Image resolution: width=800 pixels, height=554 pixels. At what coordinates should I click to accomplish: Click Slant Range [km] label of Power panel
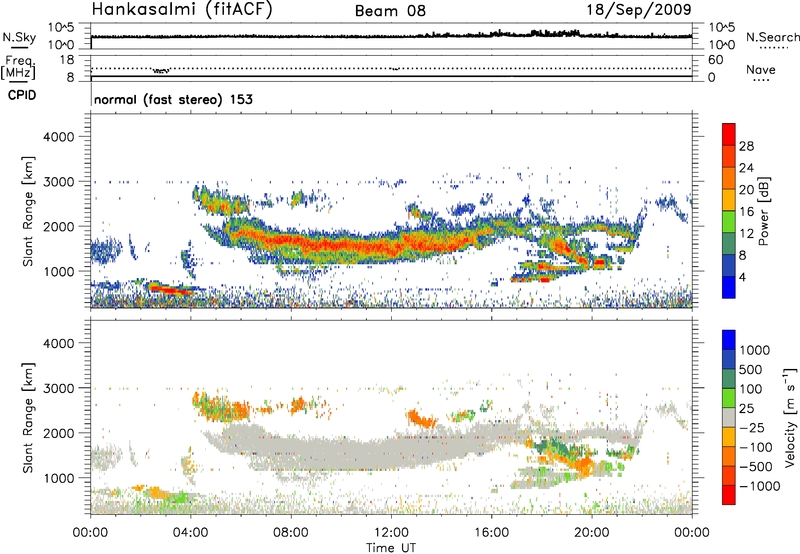tap(28, 211)
